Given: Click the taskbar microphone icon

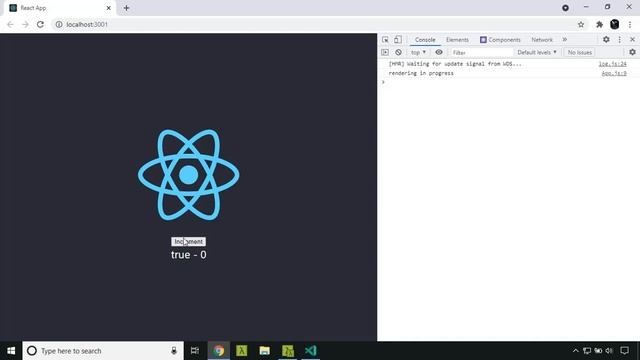Looking at the screenshot, I should (174, 351).
